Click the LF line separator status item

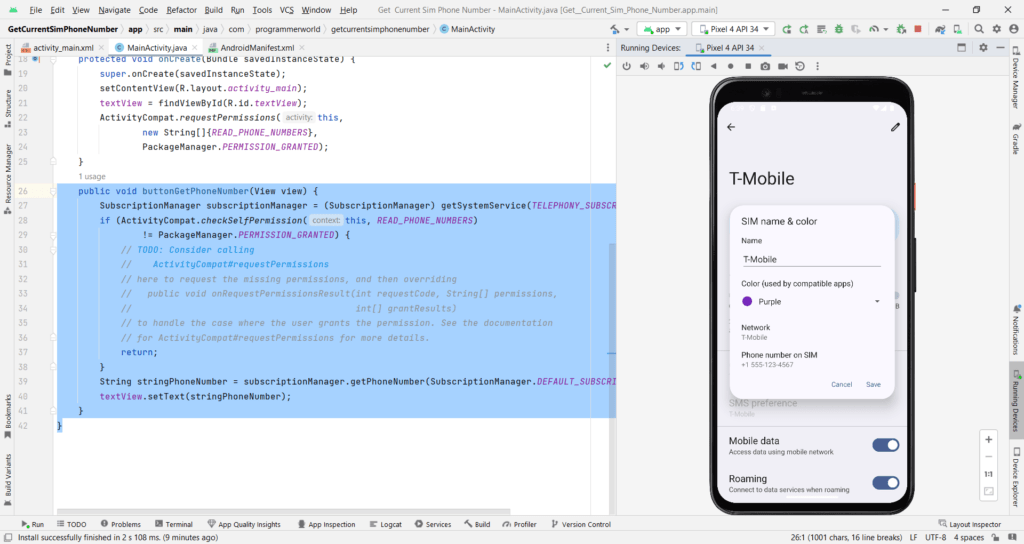coord(914,537)
